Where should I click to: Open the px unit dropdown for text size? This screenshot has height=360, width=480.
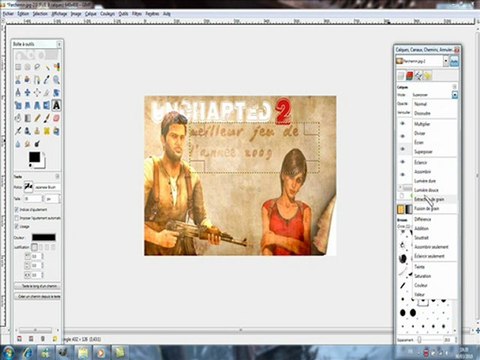(53, 199)
